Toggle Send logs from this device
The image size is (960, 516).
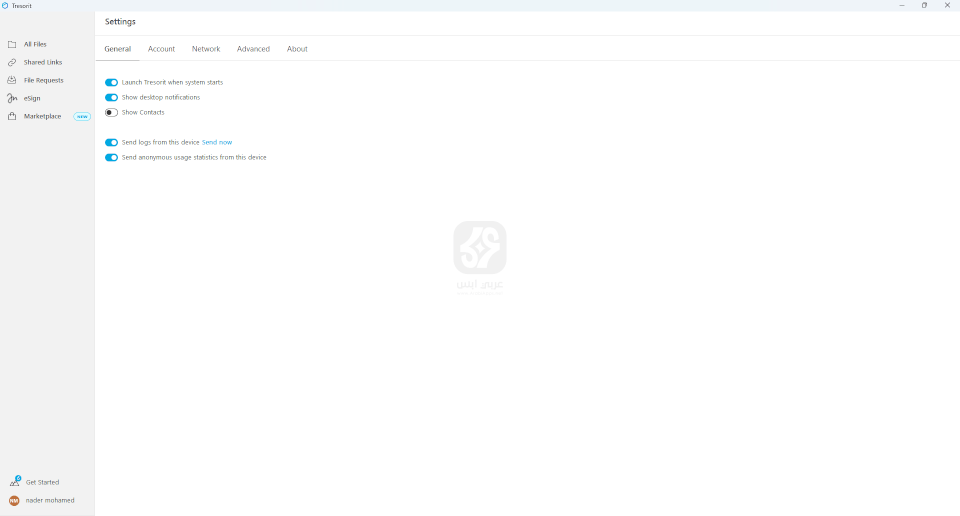(x=111, y=142)
